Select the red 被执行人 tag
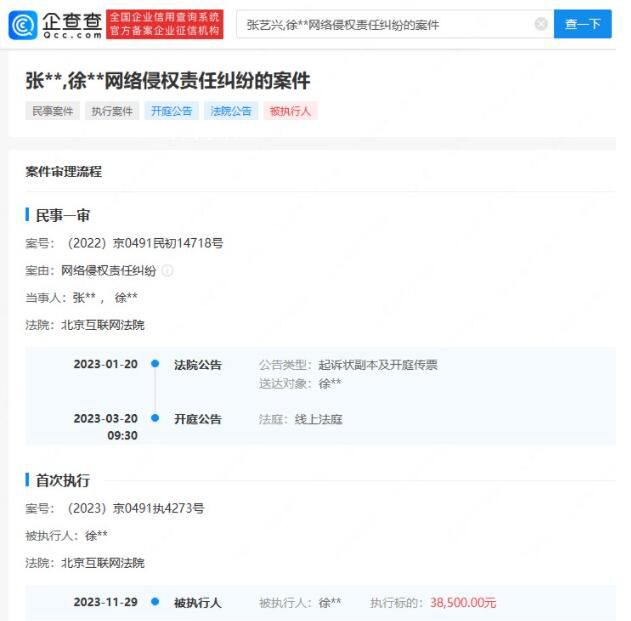Image resolution: width=631 pixels, height=621 pixels. (x=290, y=111)
